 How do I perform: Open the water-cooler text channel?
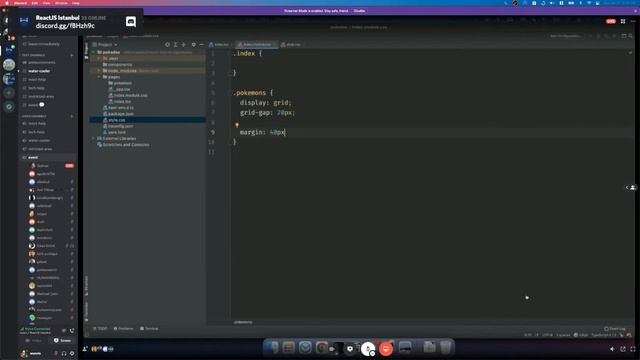[x=39, y=71]
